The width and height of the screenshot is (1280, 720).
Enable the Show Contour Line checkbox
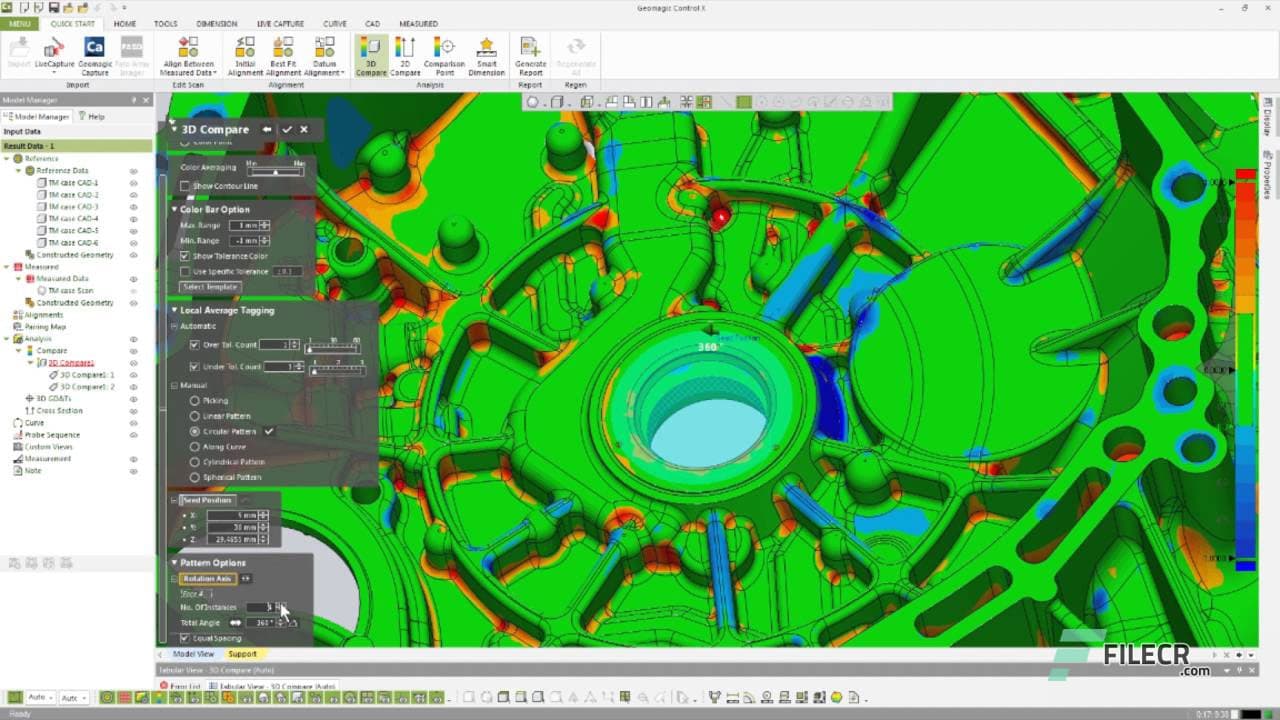pyautogui.click(x=186, y=185)
